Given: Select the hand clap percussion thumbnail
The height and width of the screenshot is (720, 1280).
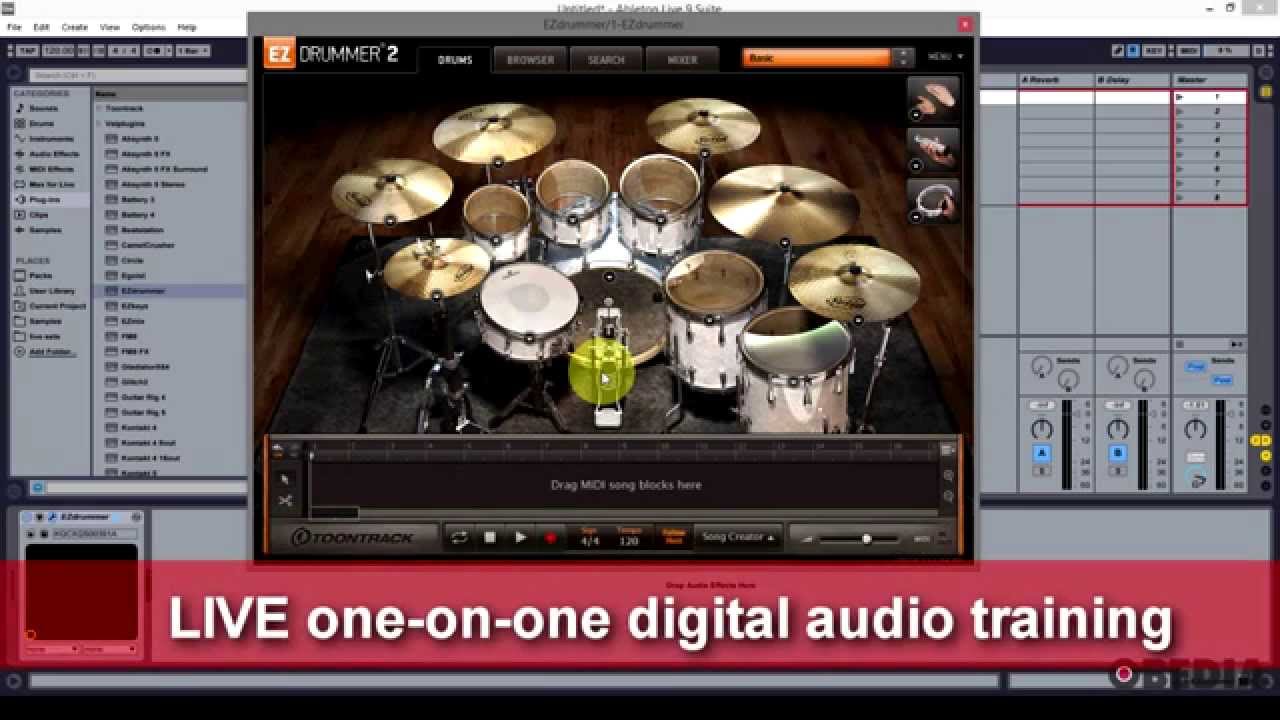Looking at the screenshot, I should (x=933, y=100).
